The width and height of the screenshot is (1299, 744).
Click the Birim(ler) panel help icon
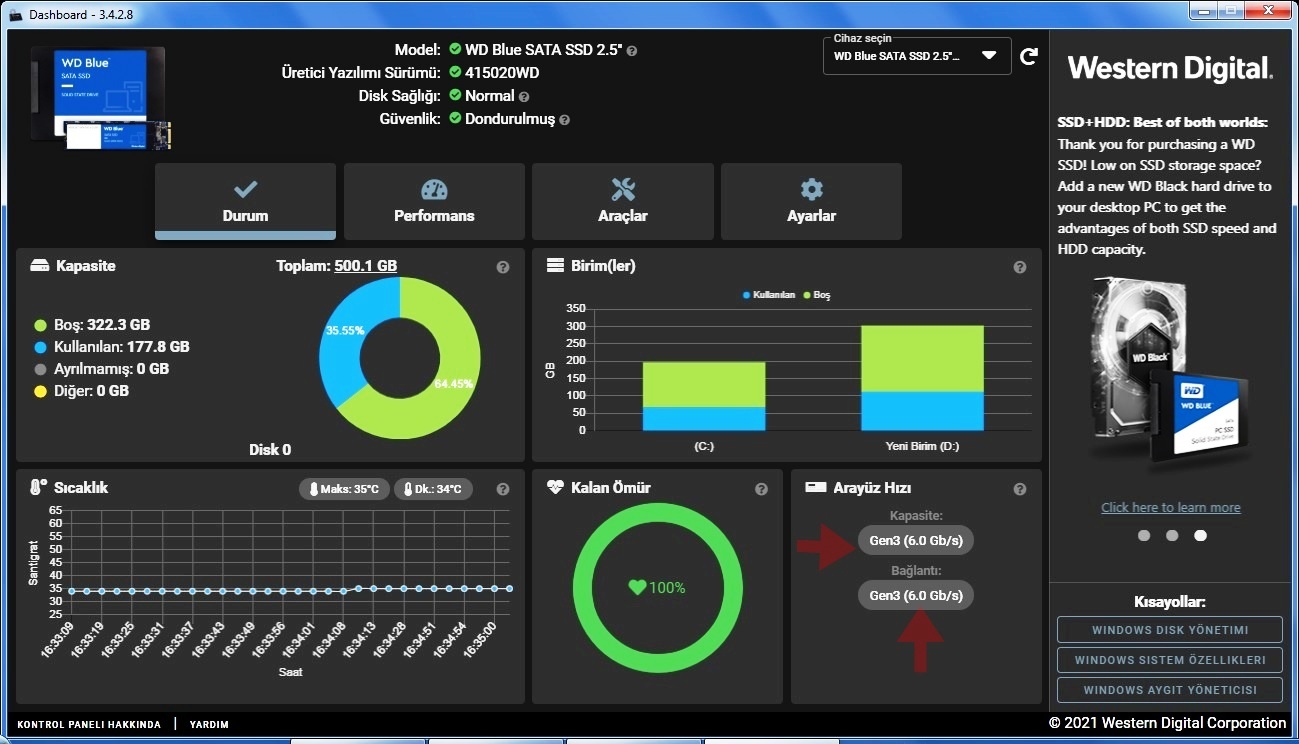tap(1020, 267)
